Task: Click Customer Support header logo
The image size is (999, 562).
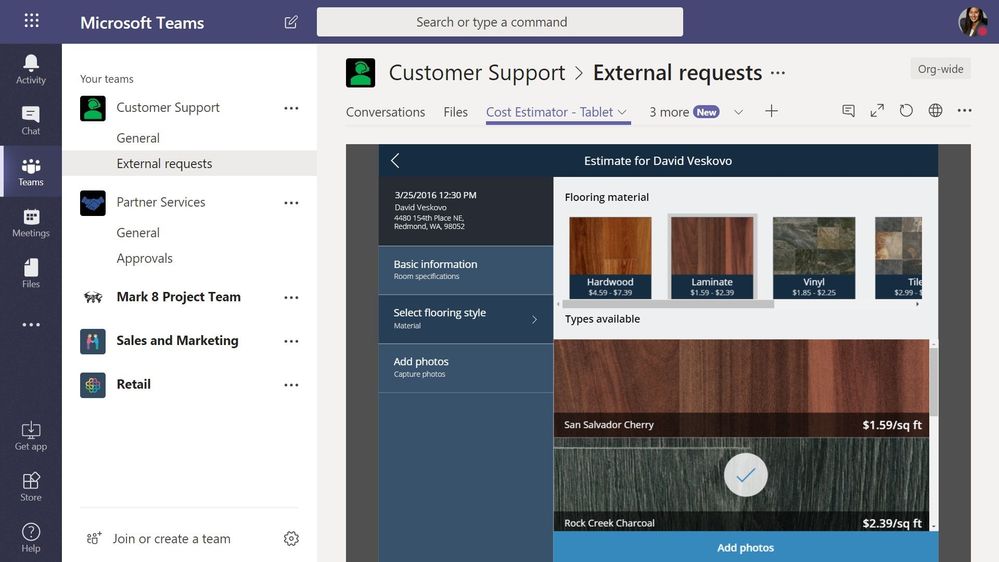Action: (x=361, y=73)
